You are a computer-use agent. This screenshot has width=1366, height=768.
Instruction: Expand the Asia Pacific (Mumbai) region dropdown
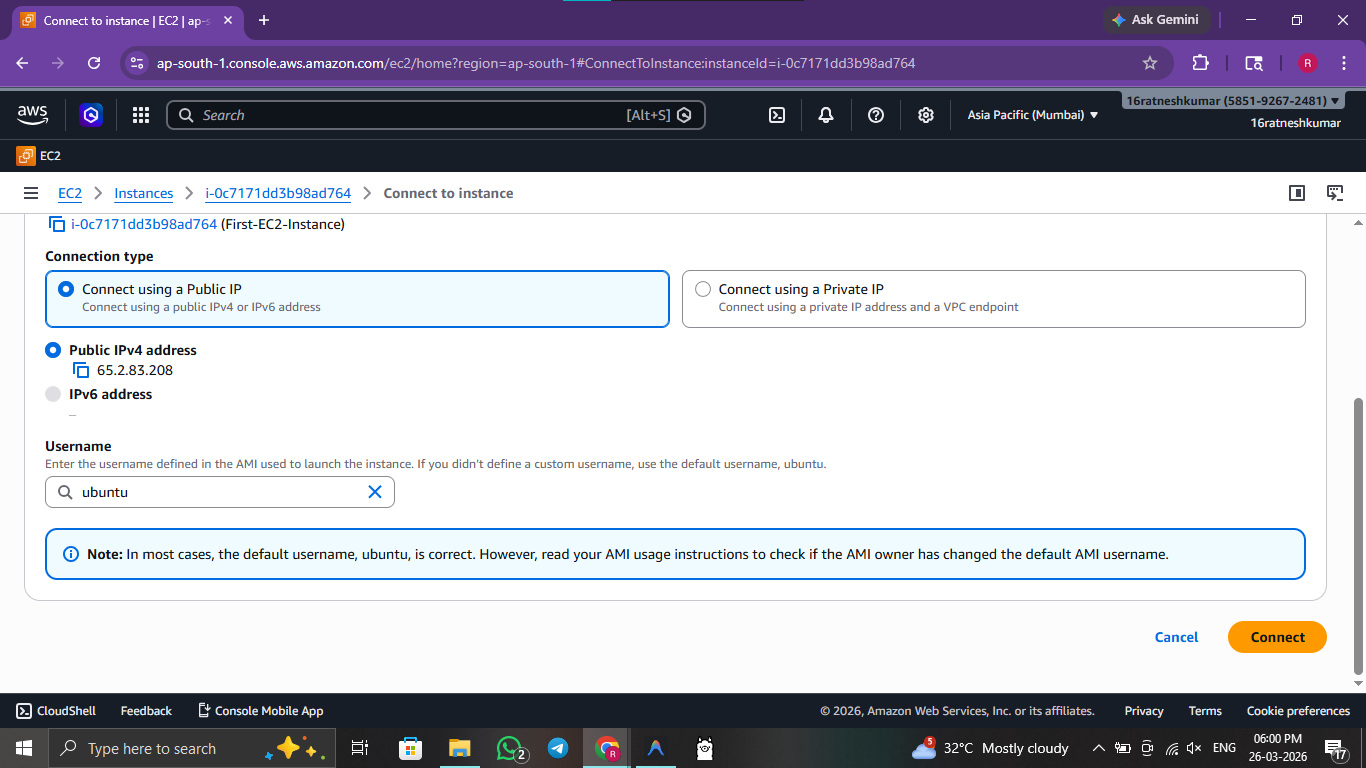(x=1033, y=115)
